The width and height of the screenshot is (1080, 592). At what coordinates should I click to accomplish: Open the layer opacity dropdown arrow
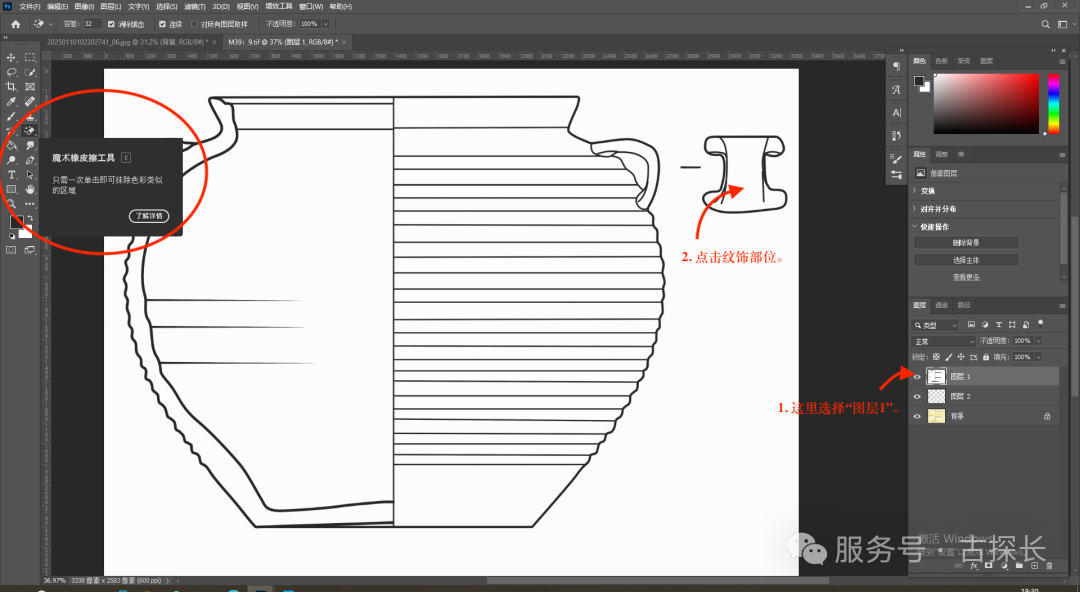click(1038, 341)
